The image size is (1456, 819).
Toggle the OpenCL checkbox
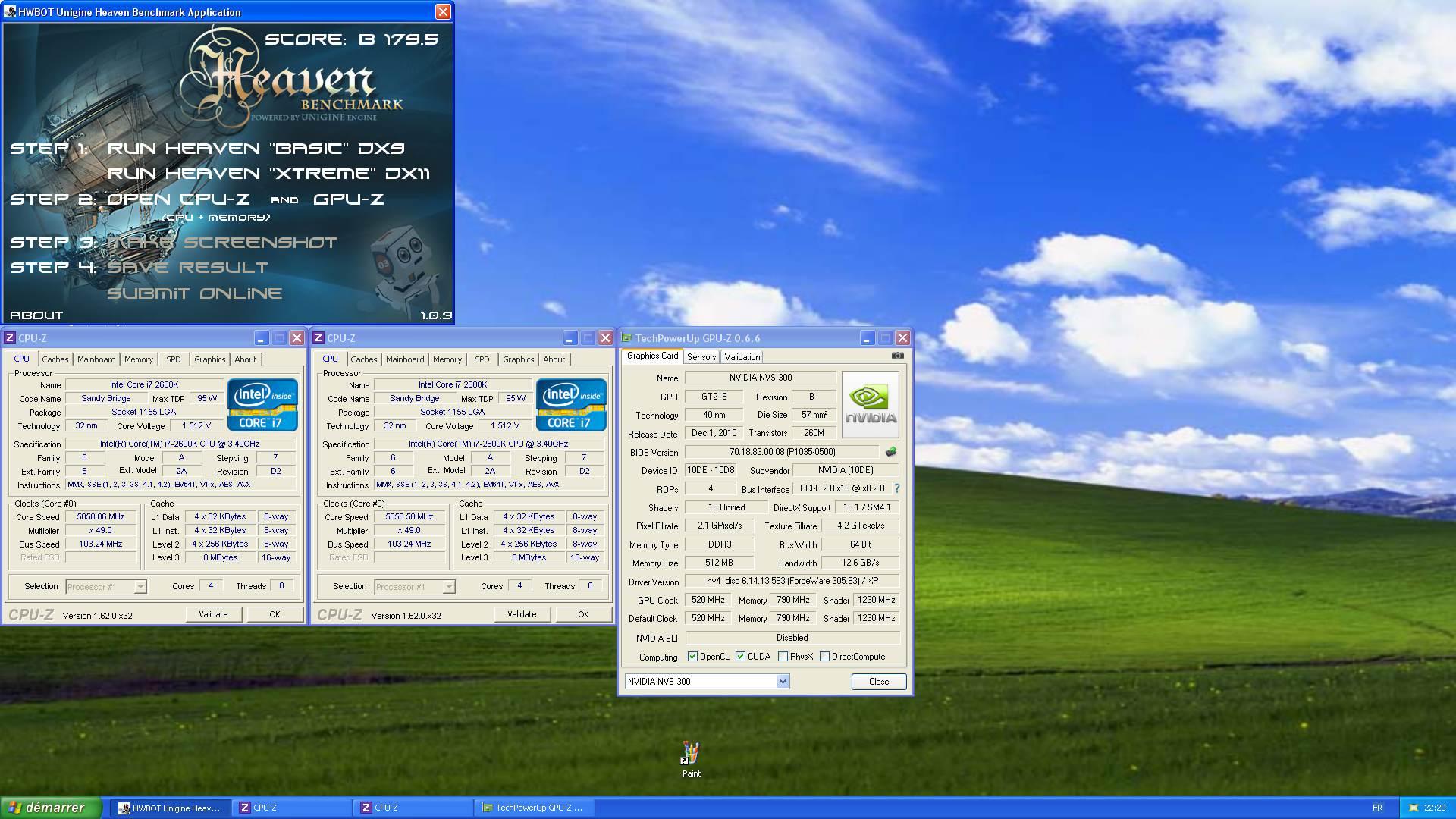pos(692,657)
